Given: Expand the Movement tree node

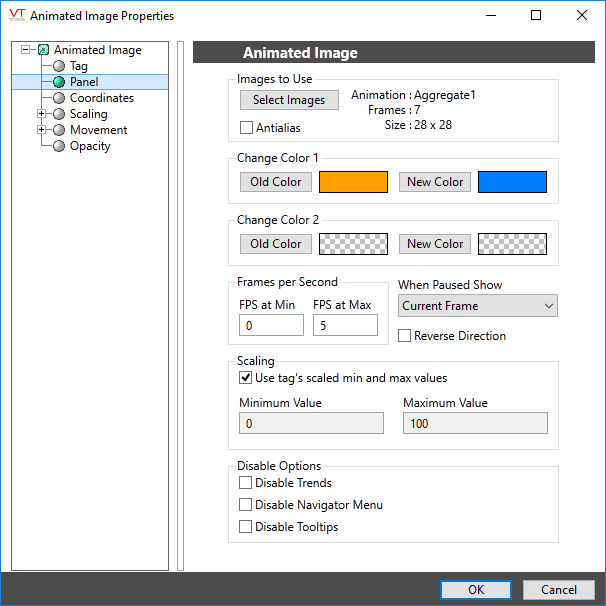Looking at the screenshot, I should coord(41,130).
